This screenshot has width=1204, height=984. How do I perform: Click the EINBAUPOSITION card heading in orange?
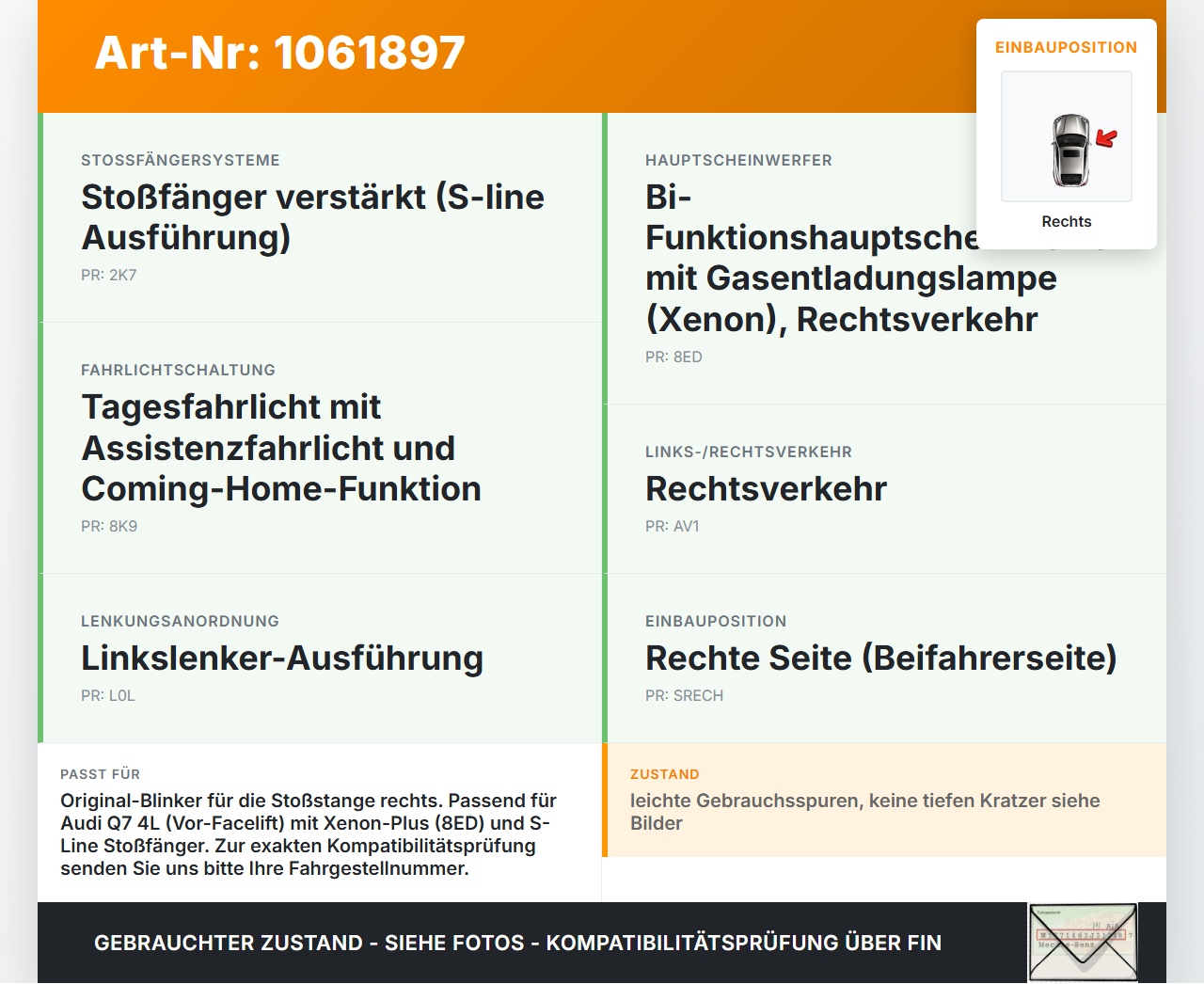coord(1067,47)
